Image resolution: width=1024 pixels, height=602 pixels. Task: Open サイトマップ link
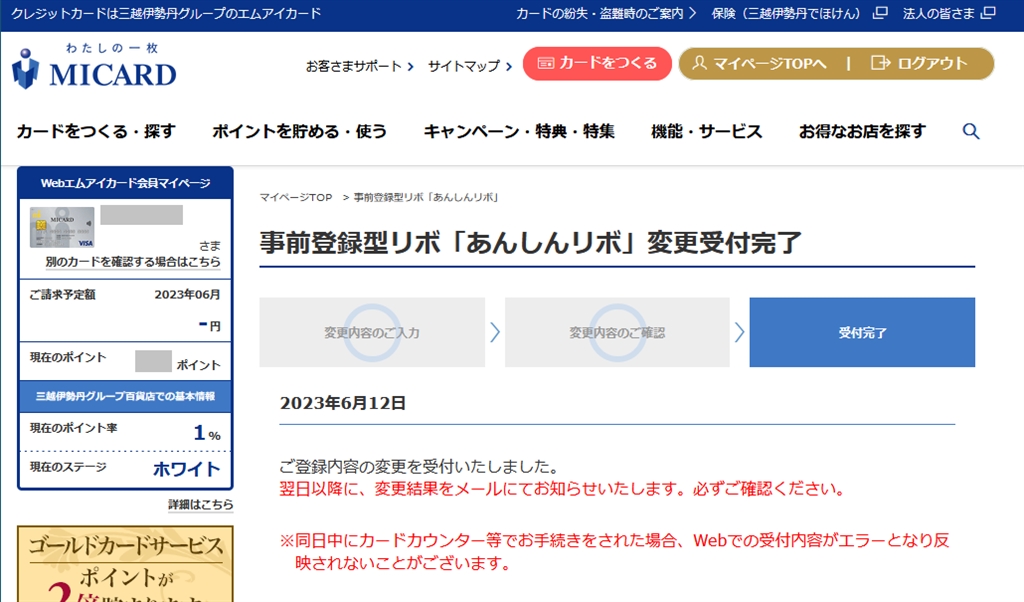pos(470,66)
